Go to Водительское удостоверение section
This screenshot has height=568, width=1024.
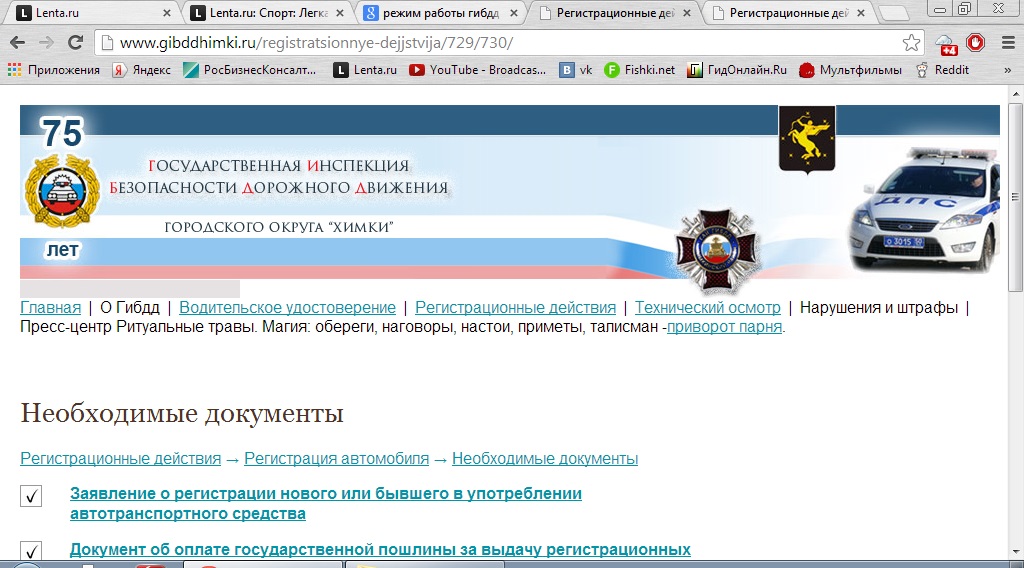tap(287, 307)
